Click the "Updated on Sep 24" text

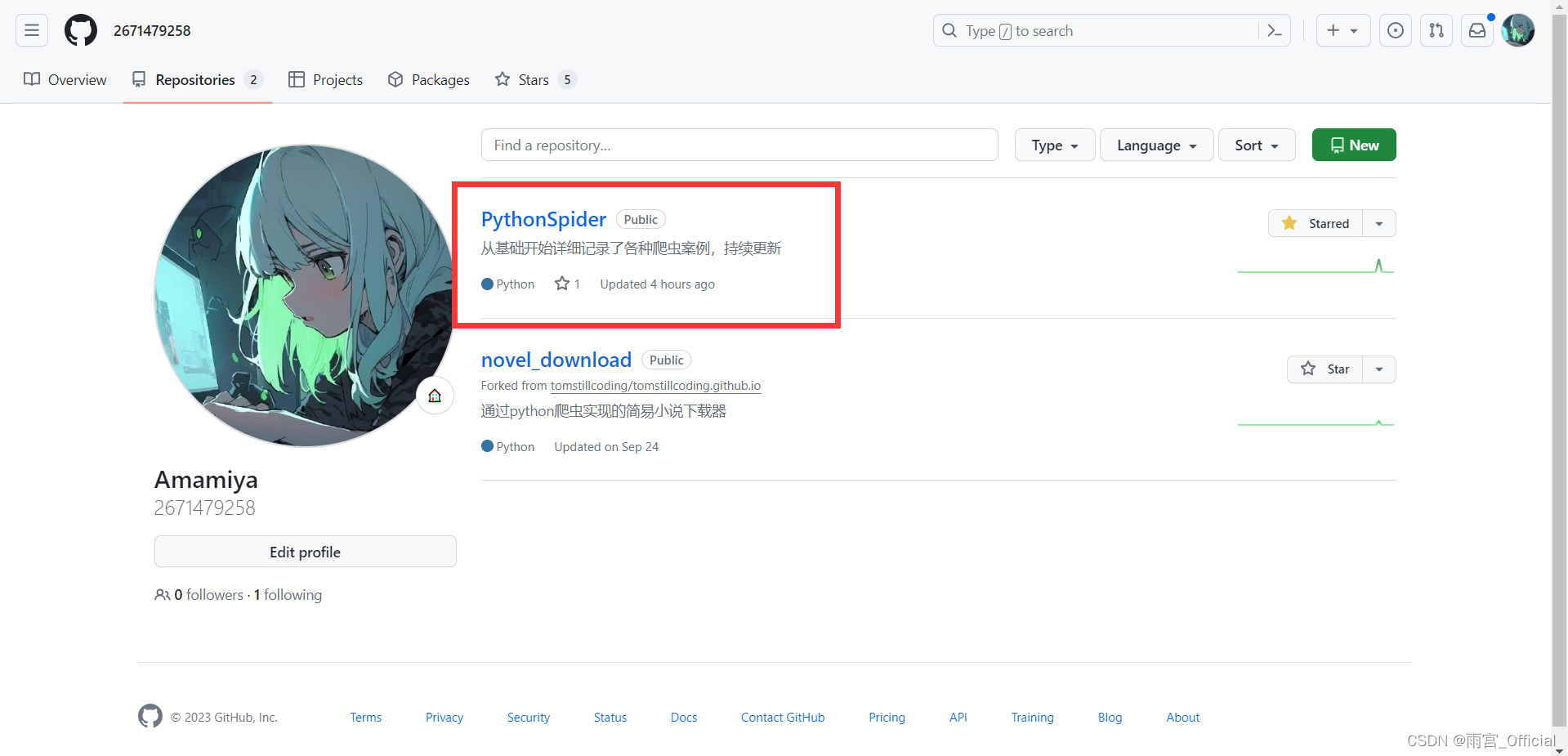coord(606,446)
